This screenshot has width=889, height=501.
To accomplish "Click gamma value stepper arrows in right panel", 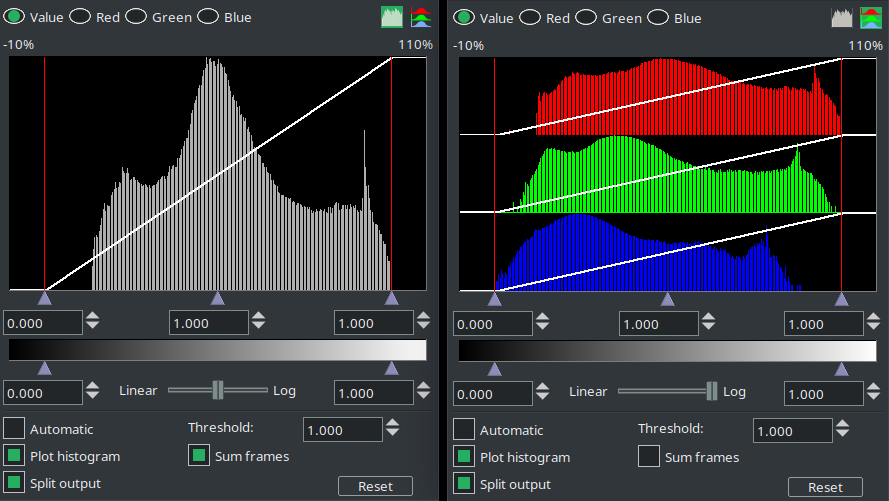I will coord(709,324).
